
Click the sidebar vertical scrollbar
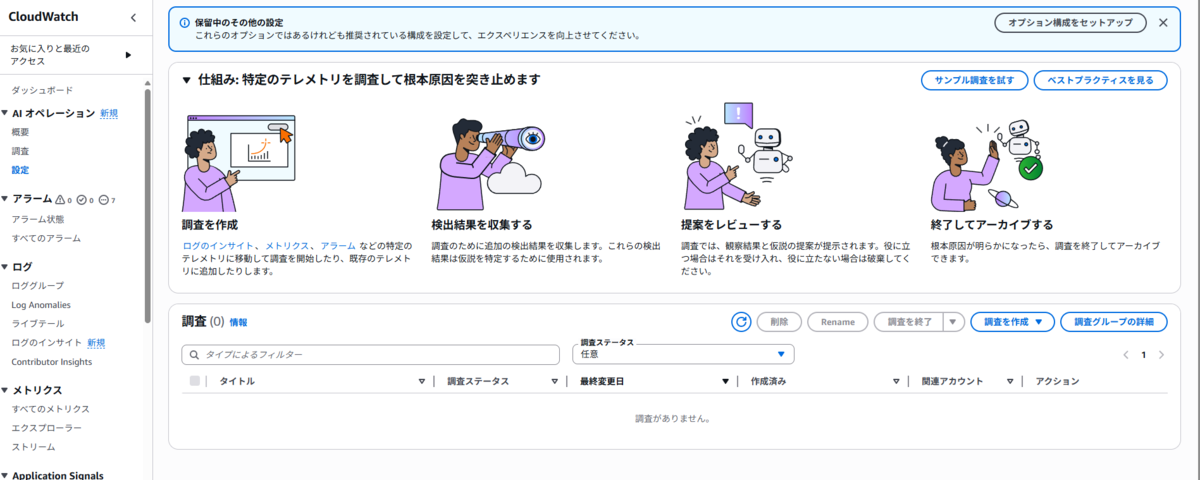(148, 205)
